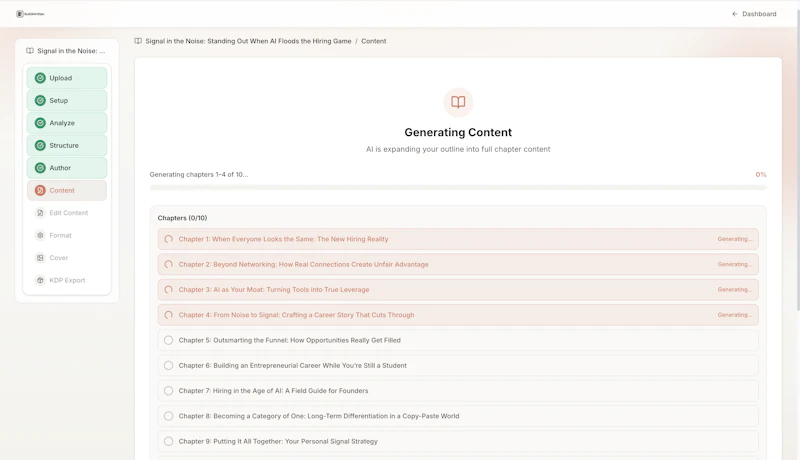The width and height of the screenshot is (800, 460).
Task: Click Content breadcrumb item
Action: 373,41
